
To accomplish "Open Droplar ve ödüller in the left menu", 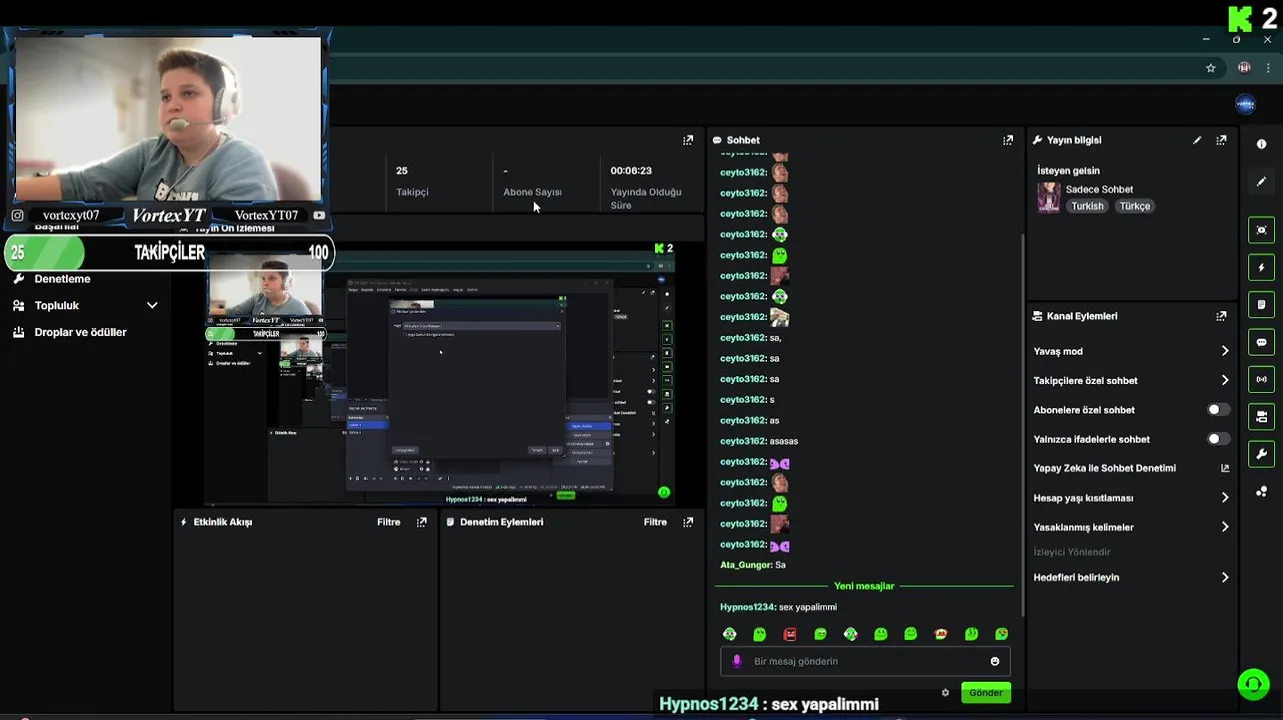I will coord(80,332).
